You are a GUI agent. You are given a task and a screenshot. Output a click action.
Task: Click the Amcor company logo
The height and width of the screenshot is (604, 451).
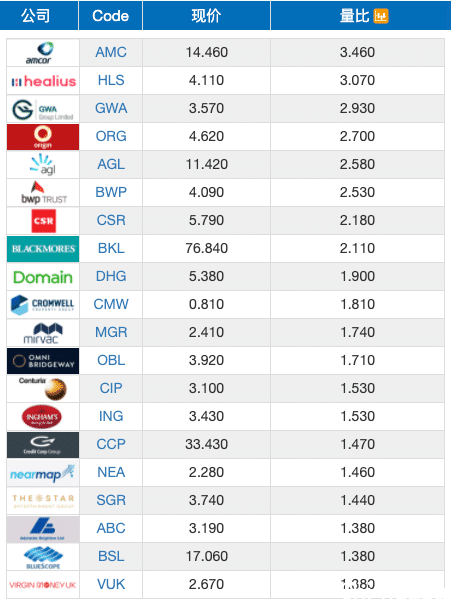(43, 53)
